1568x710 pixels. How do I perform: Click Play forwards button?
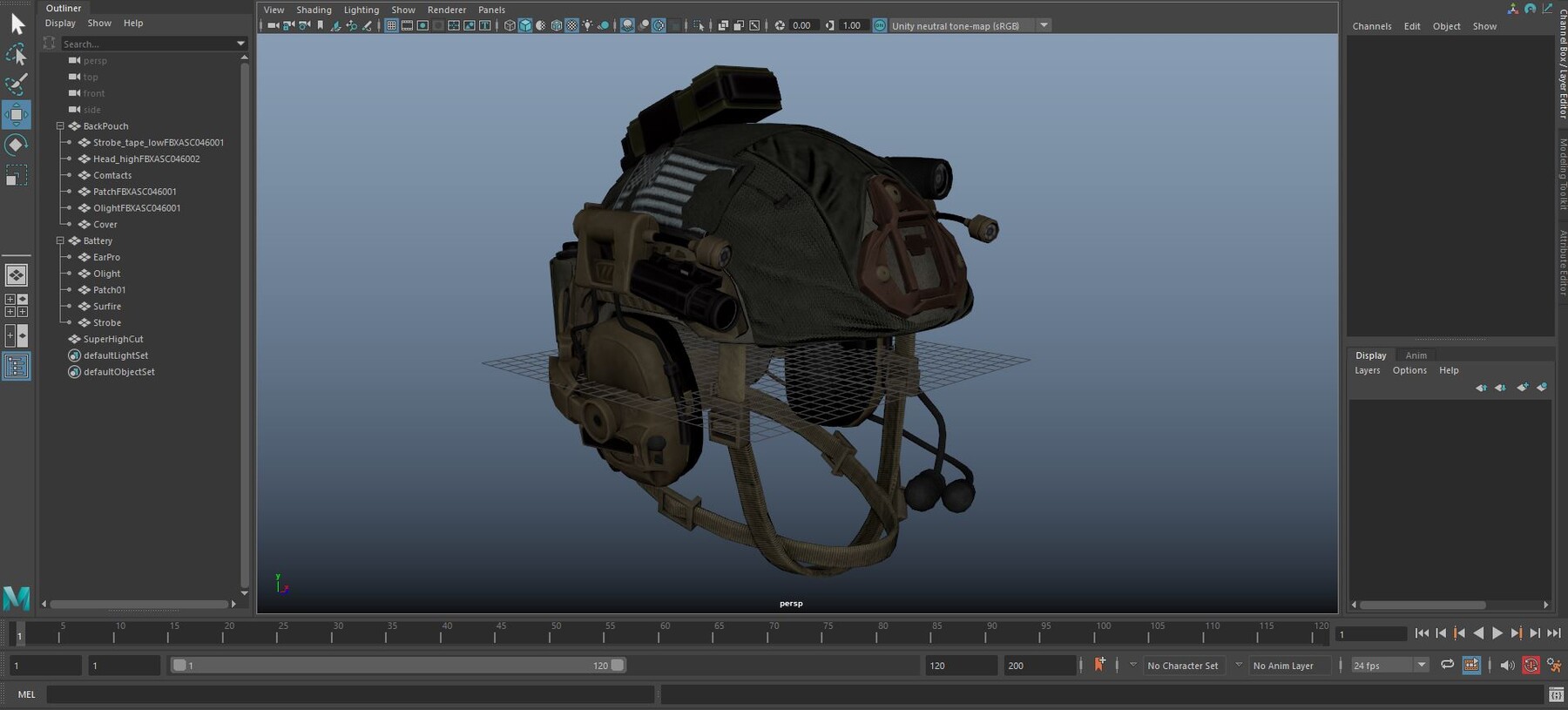click(1497, 633)
